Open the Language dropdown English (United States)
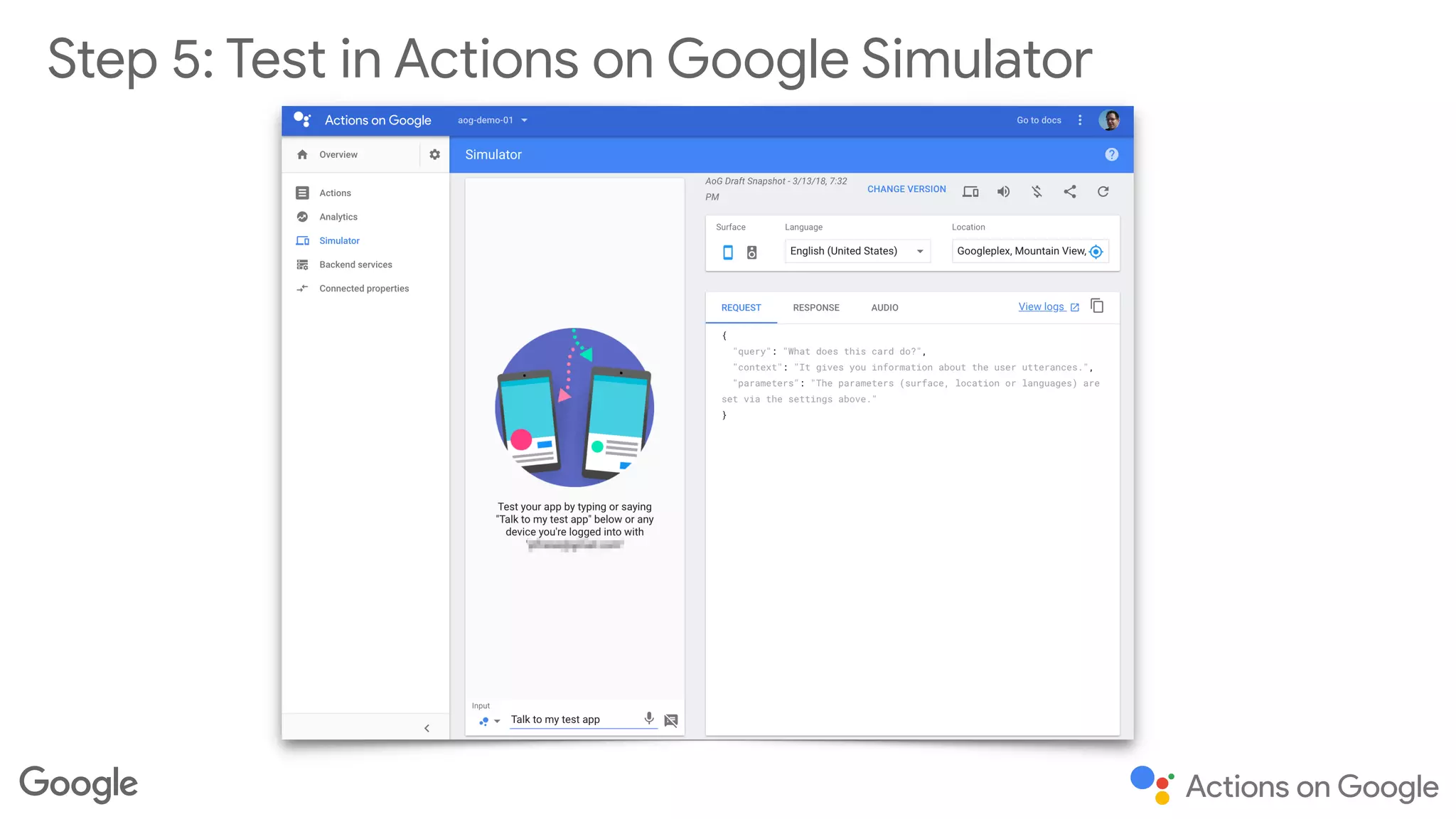Screen dimensions: 1456x819 (857, 251)
